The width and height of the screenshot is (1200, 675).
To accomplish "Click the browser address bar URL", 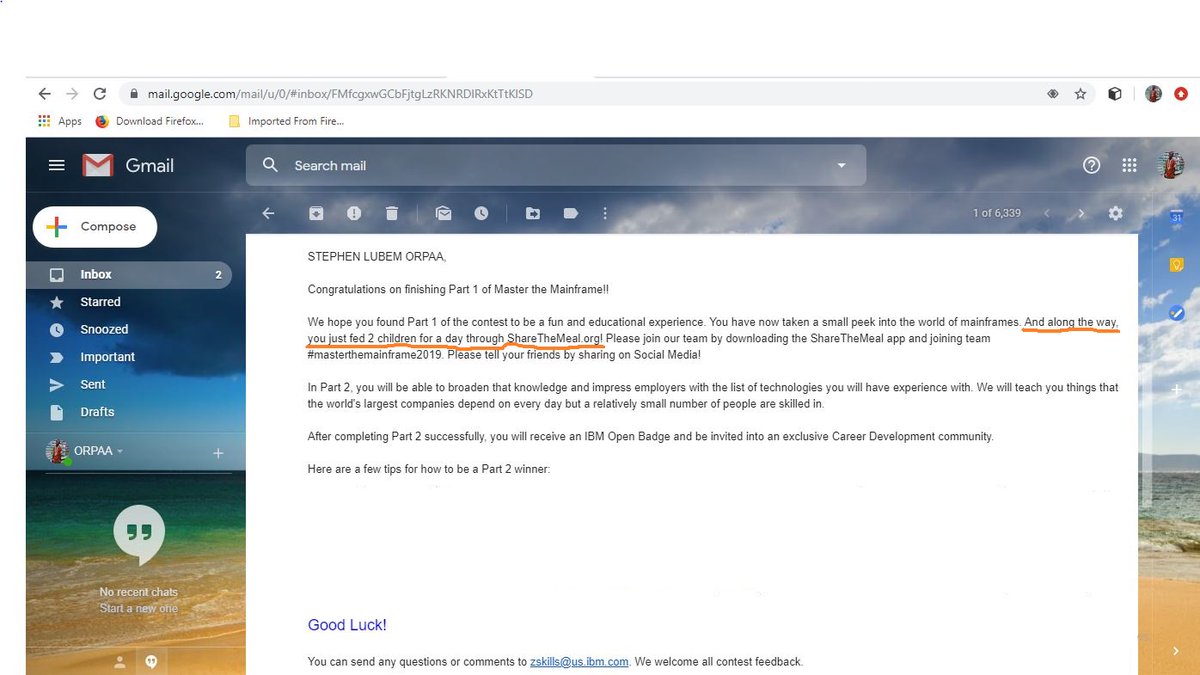I will (340, 94).
